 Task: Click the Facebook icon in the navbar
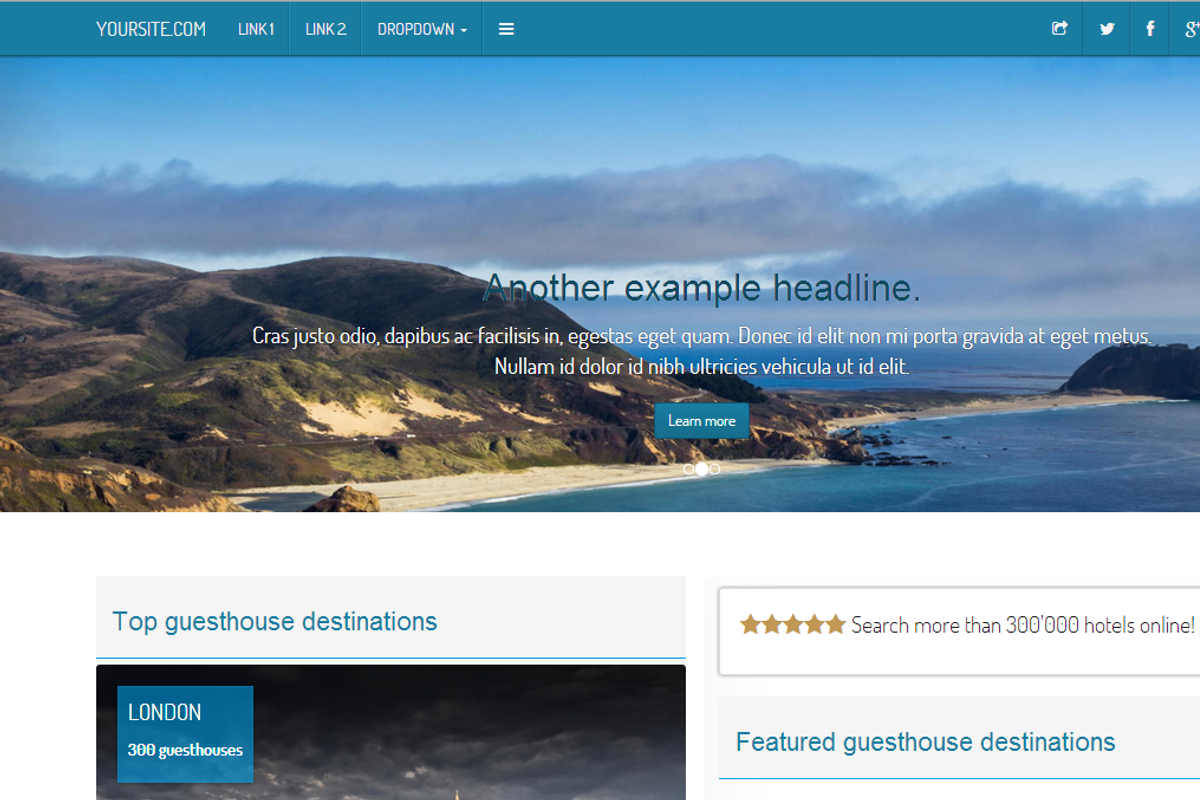point(1150,28)
